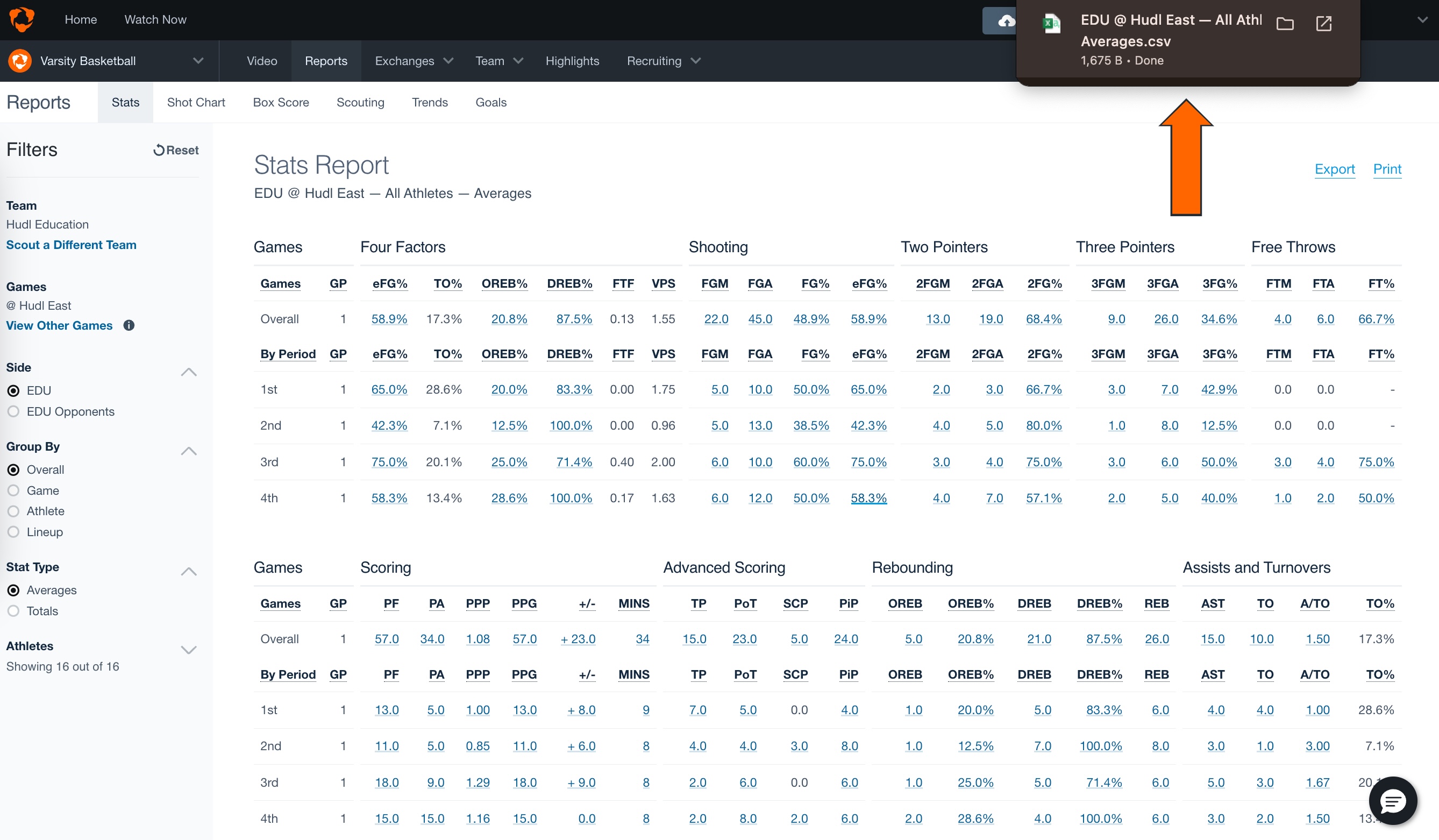1439x840 pixels.
Task: Click Overall FT% value 66.7%
Action: 1376,319
